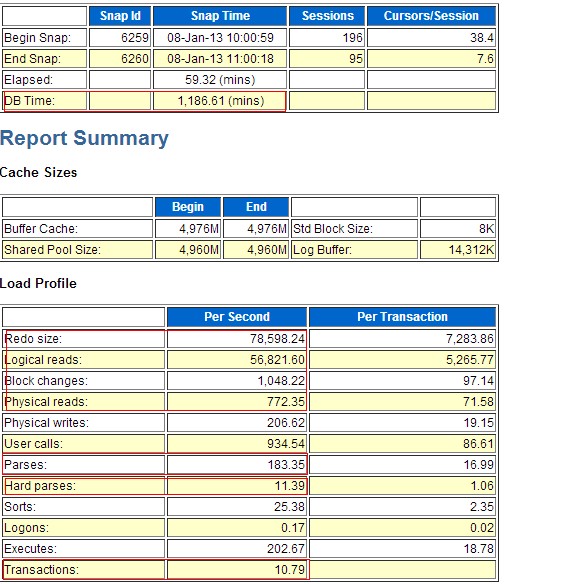
Task: Click the Report Summary heading
Action: [x=84, y=138]
